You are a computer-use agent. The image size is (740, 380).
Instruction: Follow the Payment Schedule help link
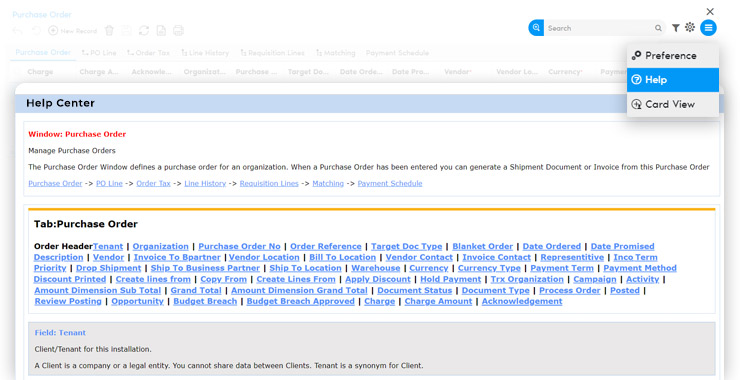(x=390, y=184)
